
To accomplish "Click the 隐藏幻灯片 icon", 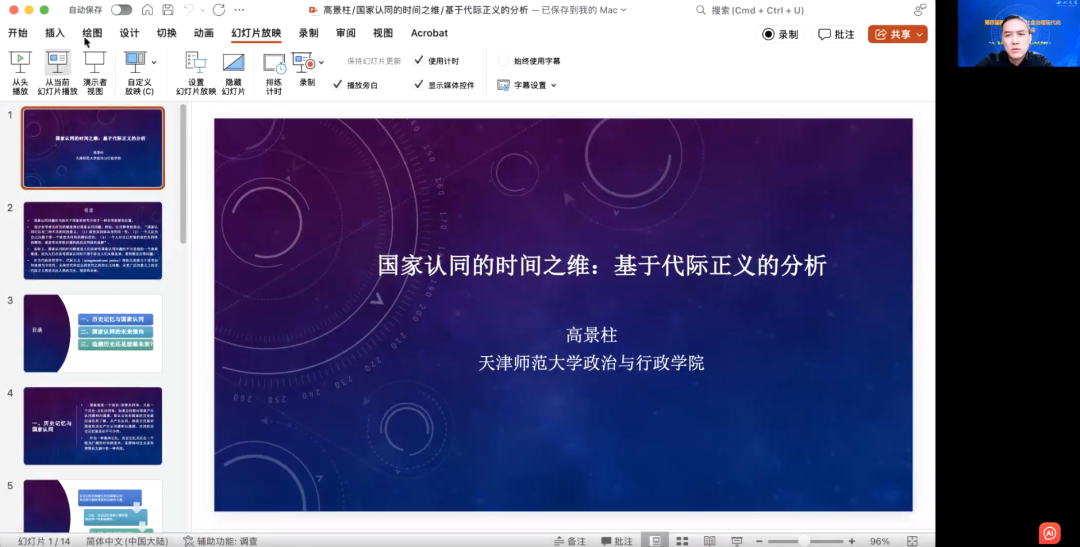I will [233, 65].
